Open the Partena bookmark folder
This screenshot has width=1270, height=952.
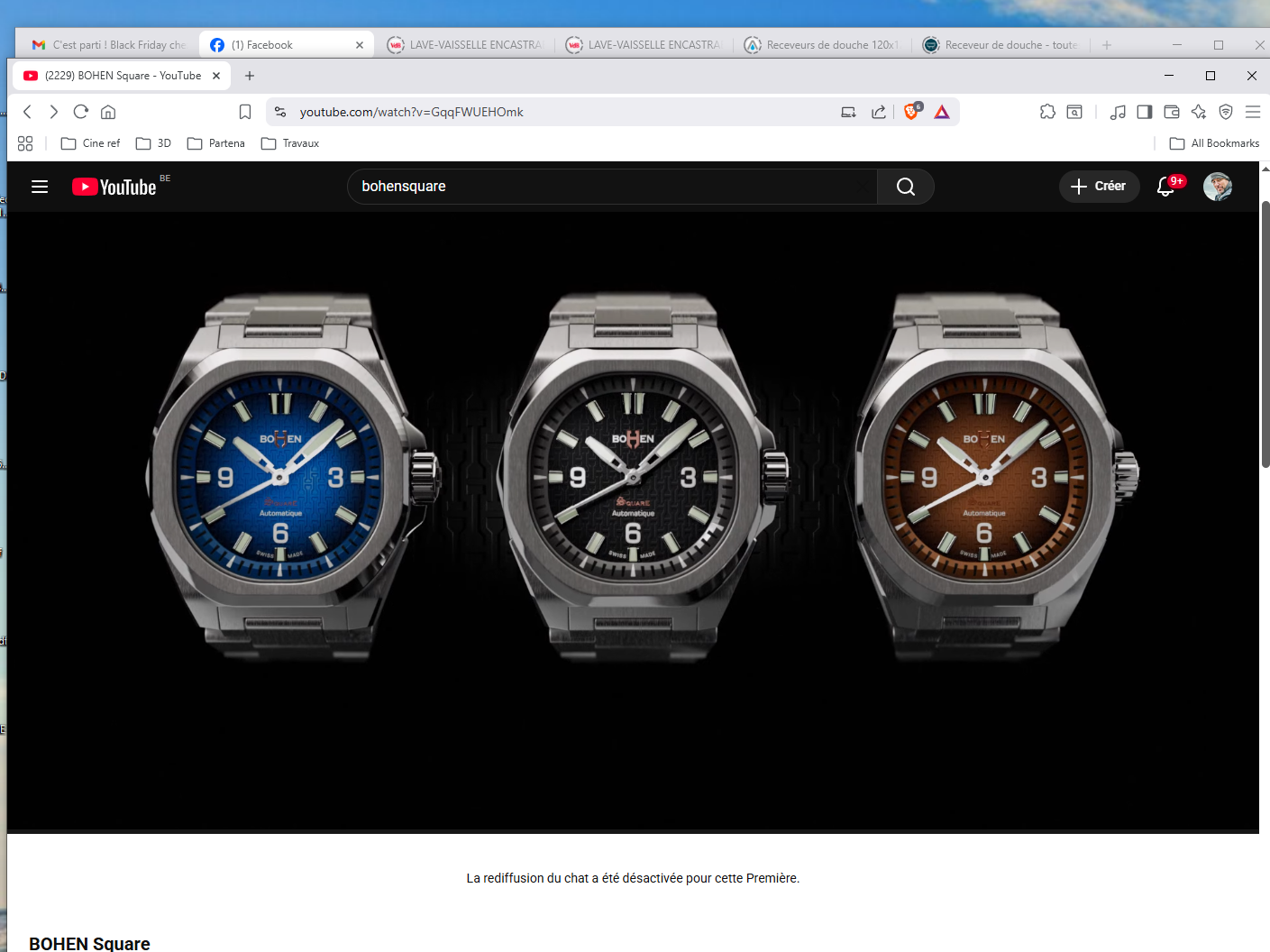tap(215, 143)
